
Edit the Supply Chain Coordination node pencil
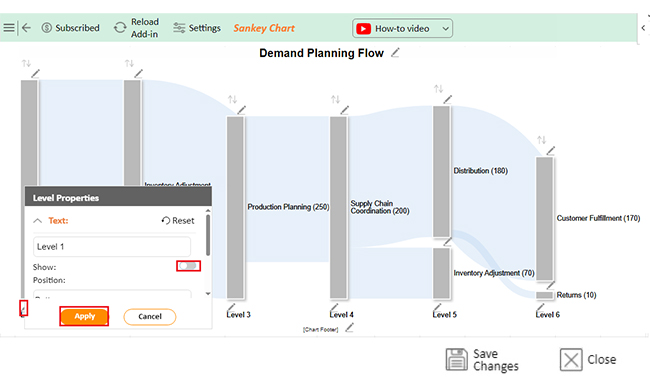pyautogui.click(x=344, y=110)
